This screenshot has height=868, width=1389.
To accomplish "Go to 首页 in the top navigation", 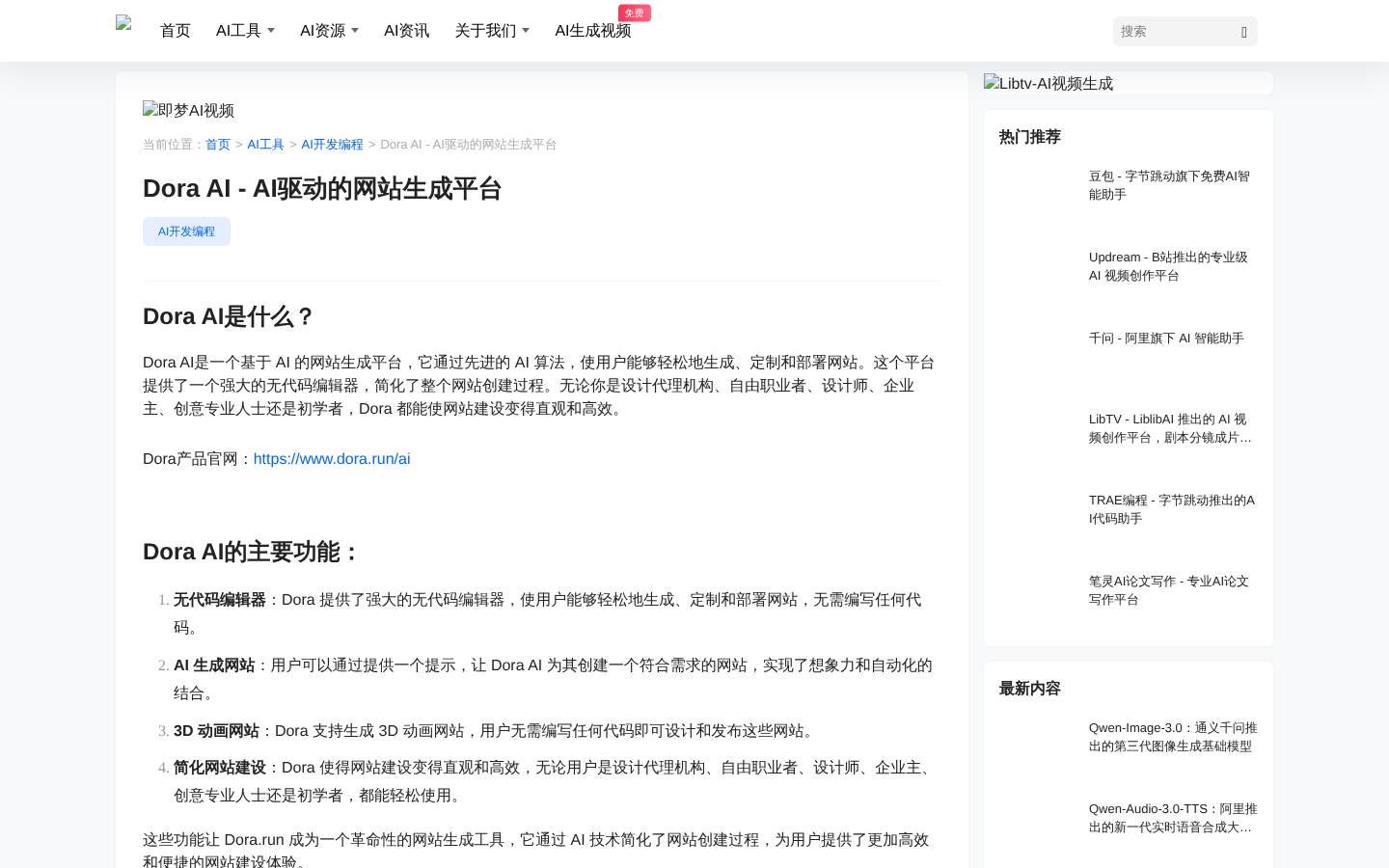I will [176, 31].
